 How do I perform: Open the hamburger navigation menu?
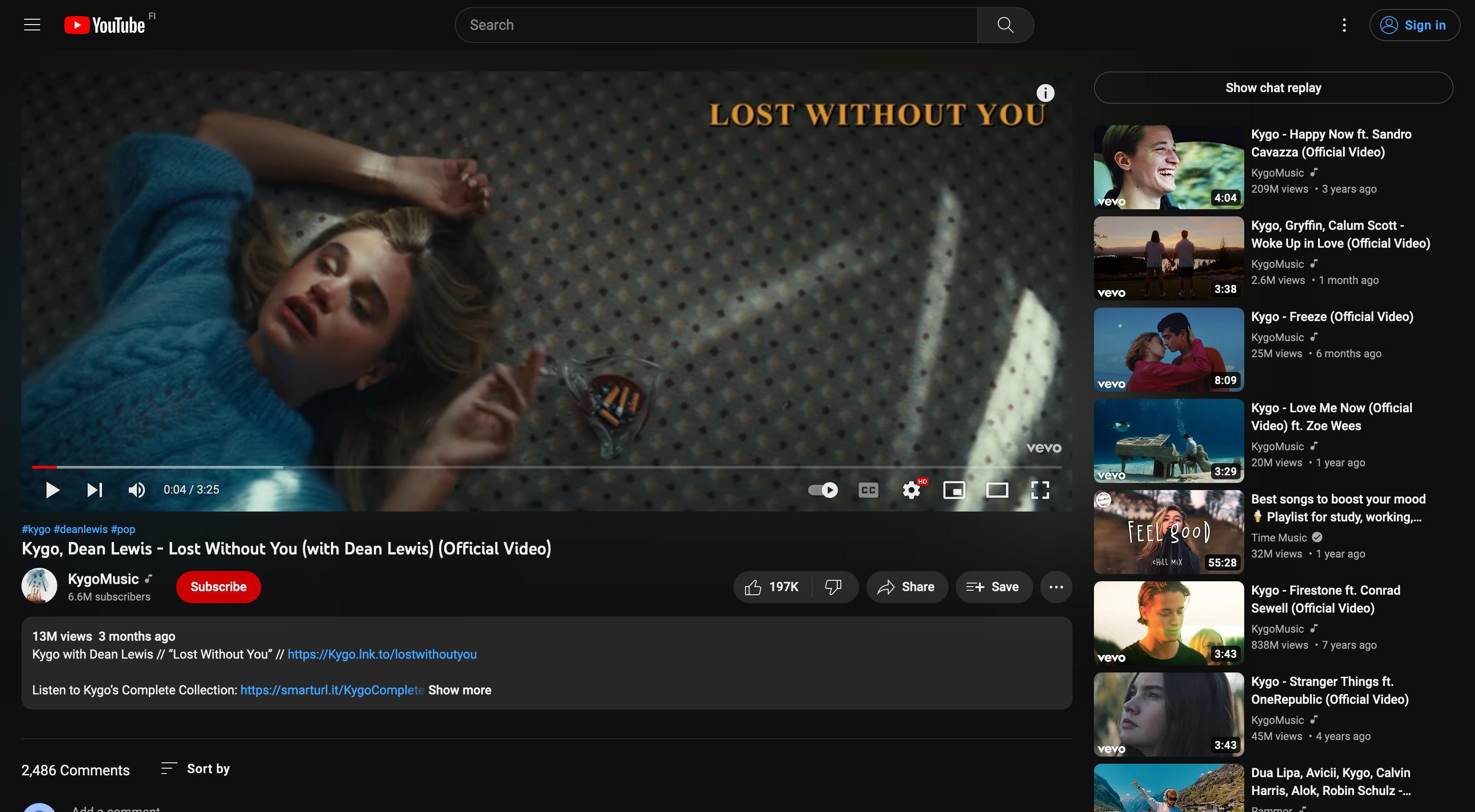pyautogui.click(x=31, y=24)
